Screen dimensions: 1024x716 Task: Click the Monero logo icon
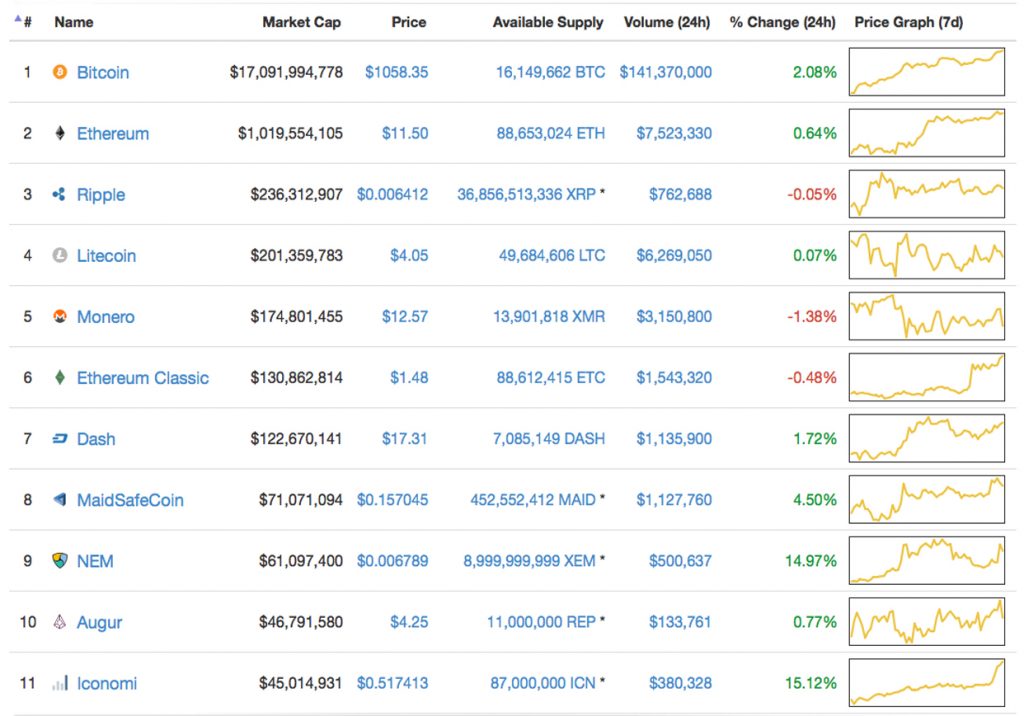(59, 316)
